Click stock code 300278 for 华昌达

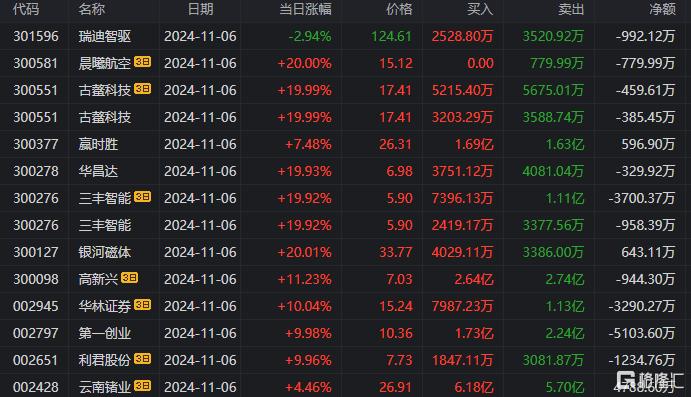(x=36, y=171)
